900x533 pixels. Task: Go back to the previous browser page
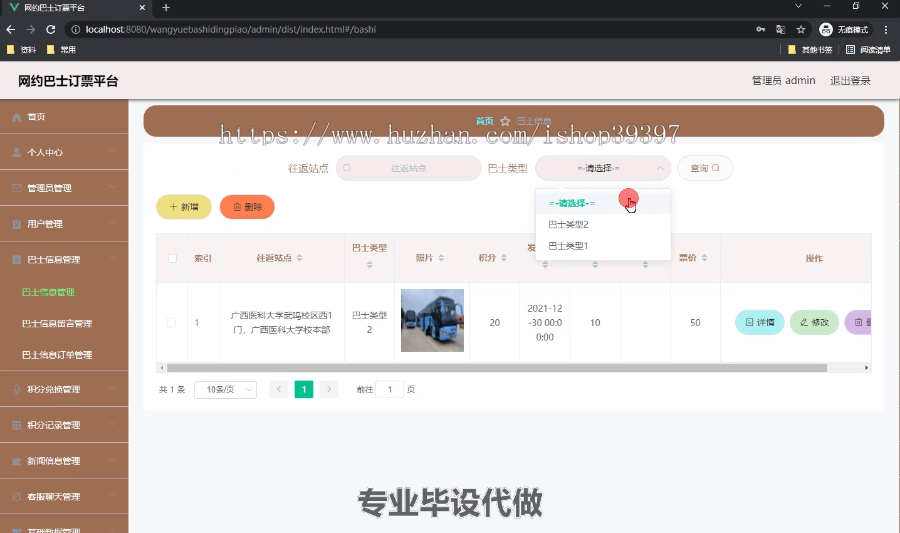point(10,29)
